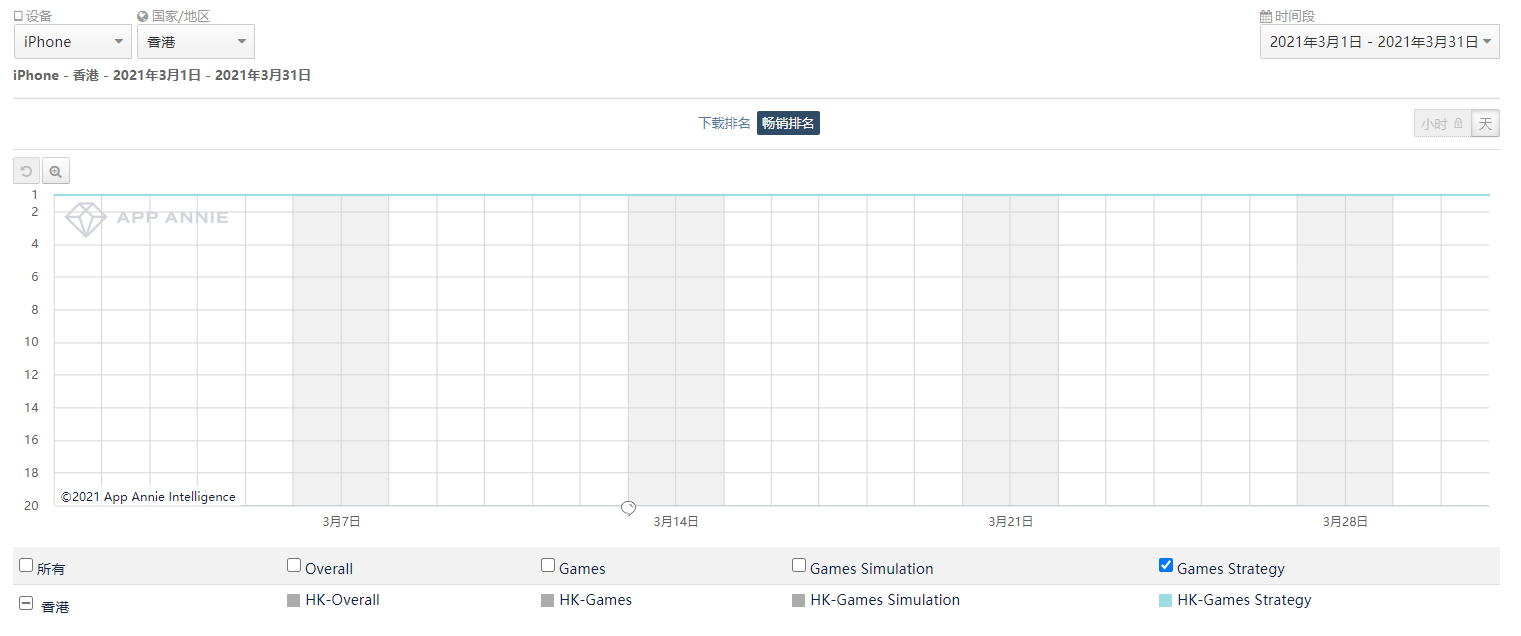
Task: Click the chart reset undo icon
Action: click(x=26, y=171)
